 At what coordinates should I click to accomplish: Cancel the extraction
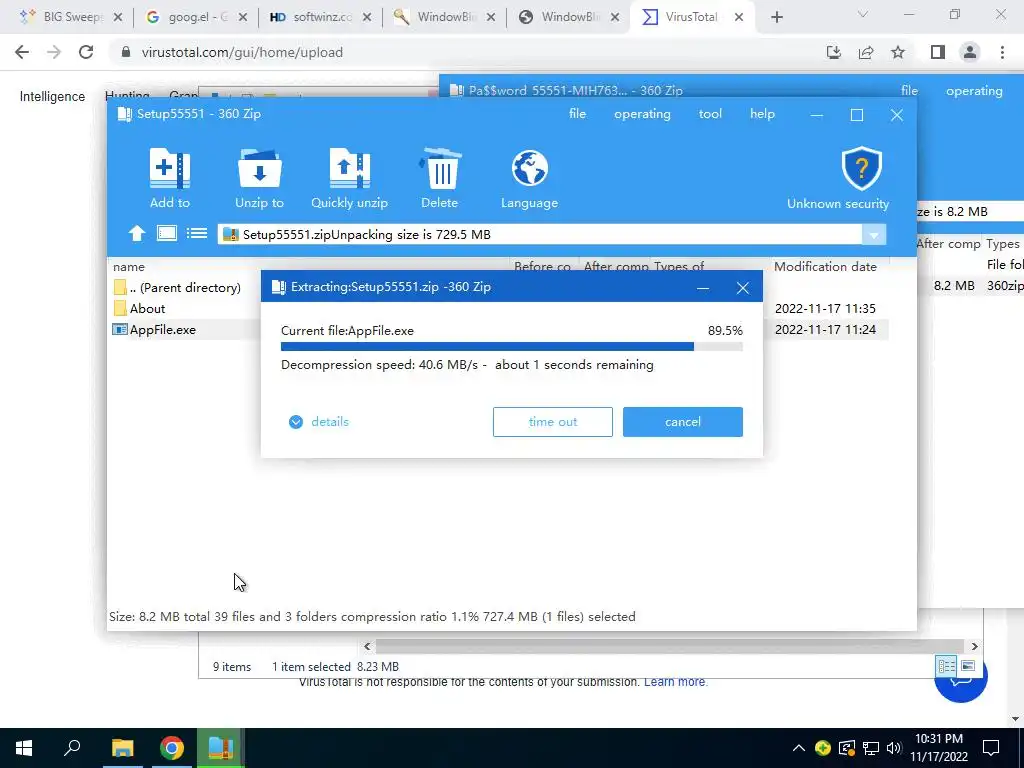[682, 422]
